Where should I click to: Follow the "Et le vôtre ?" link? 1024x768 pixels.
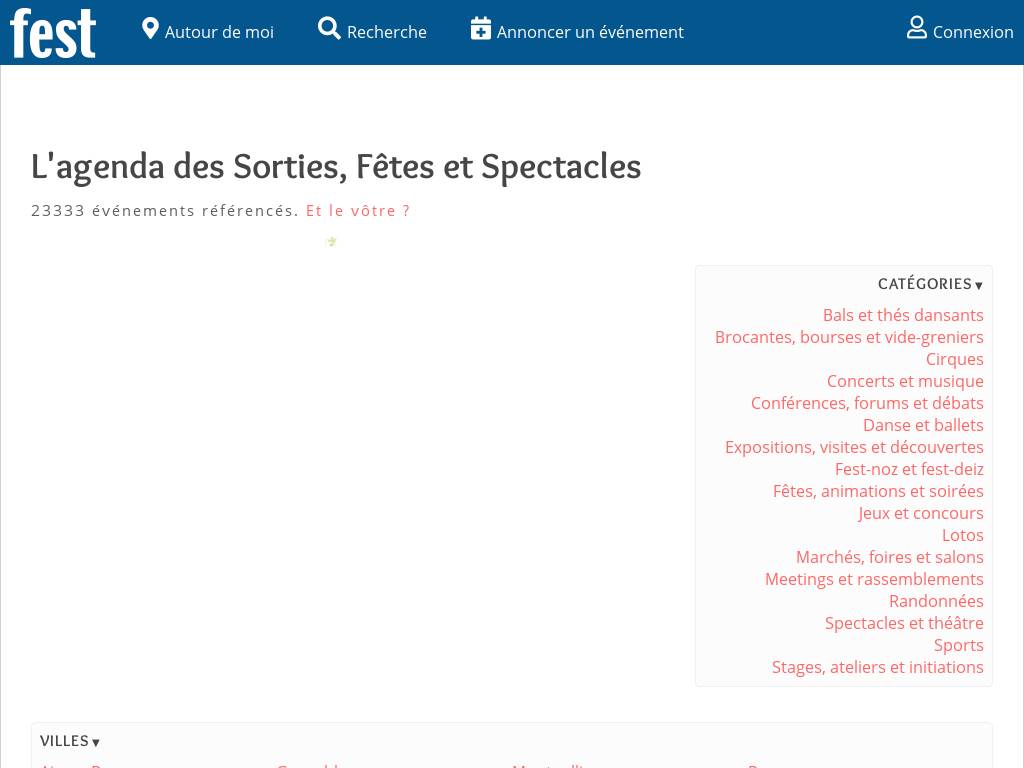(358, 211)
